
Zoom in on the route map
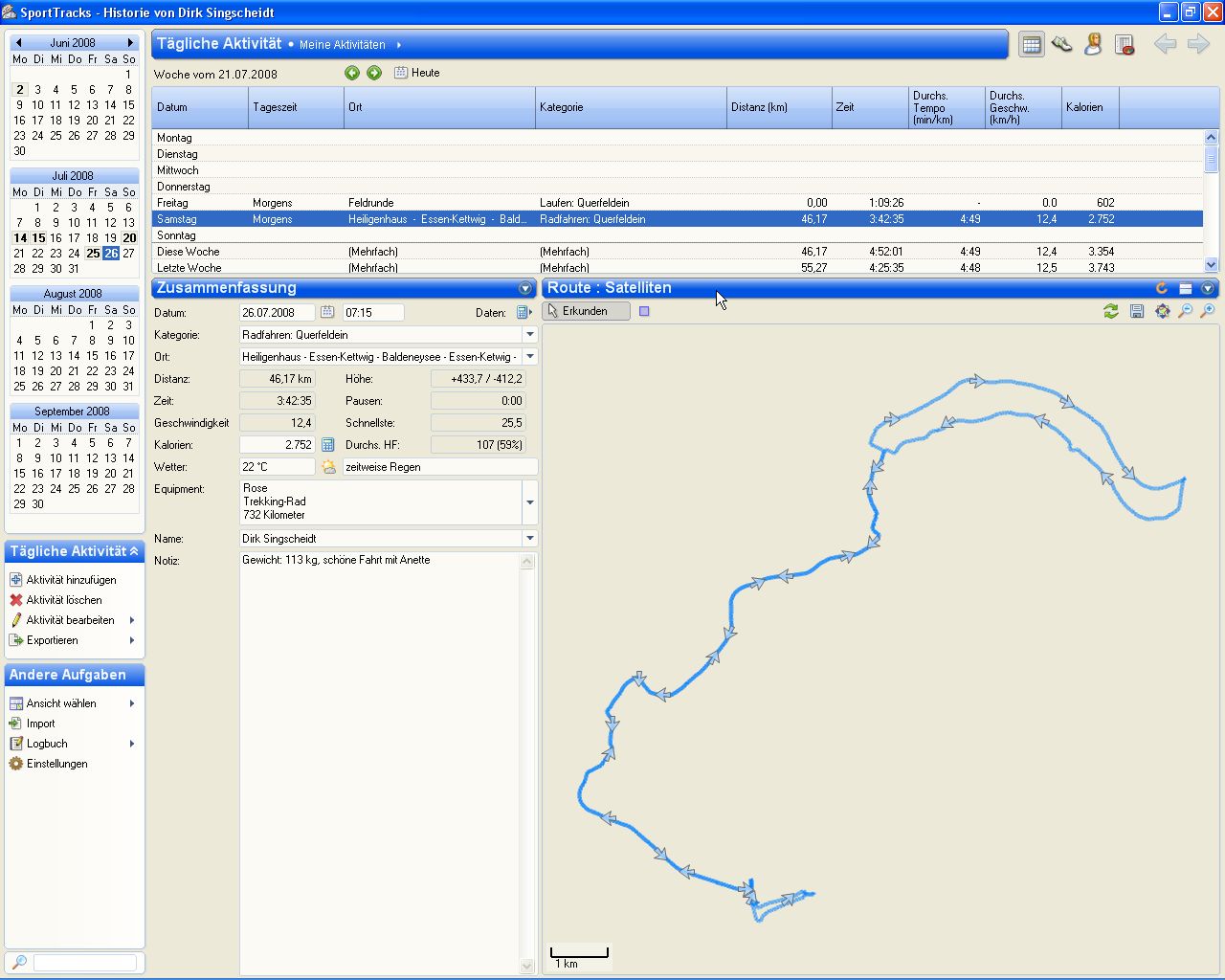pyautogui.click(x=1208, y=311)
